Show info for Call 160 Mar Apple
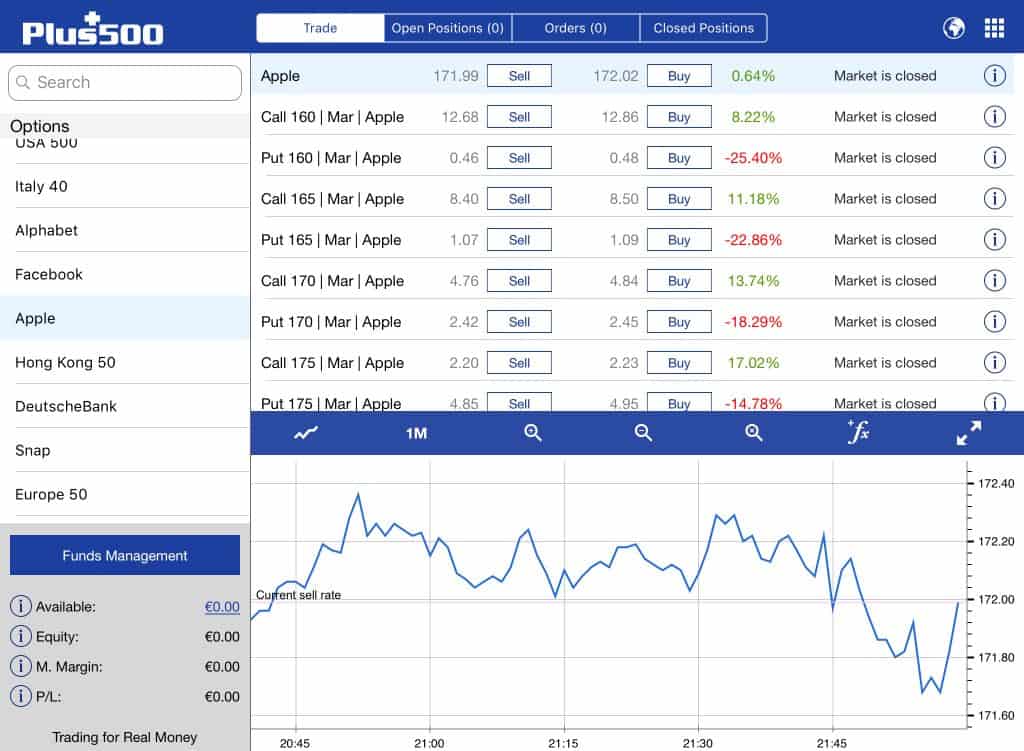The image size is (1024, 751). coord(994,117)
